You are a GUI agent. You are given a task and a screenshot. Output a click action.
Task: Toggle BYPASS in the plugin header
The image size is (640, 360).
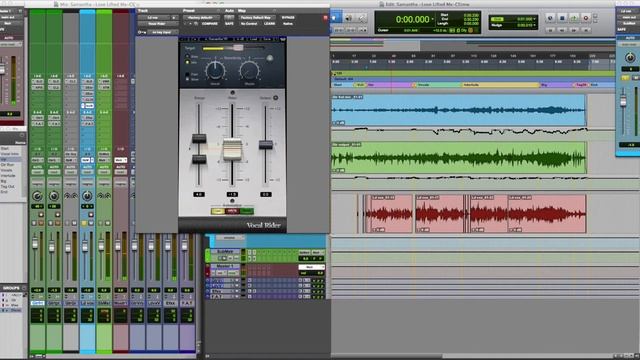point(288,18)
